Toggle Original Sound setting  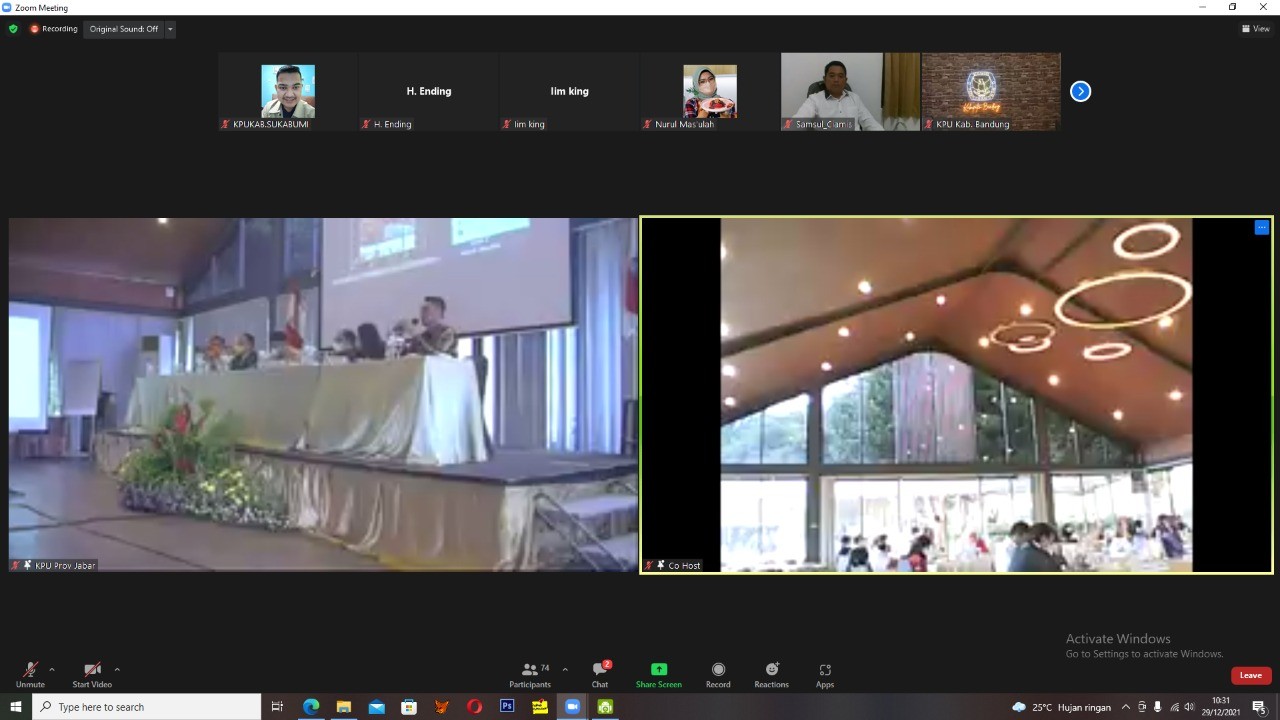(x=124, y=29)
